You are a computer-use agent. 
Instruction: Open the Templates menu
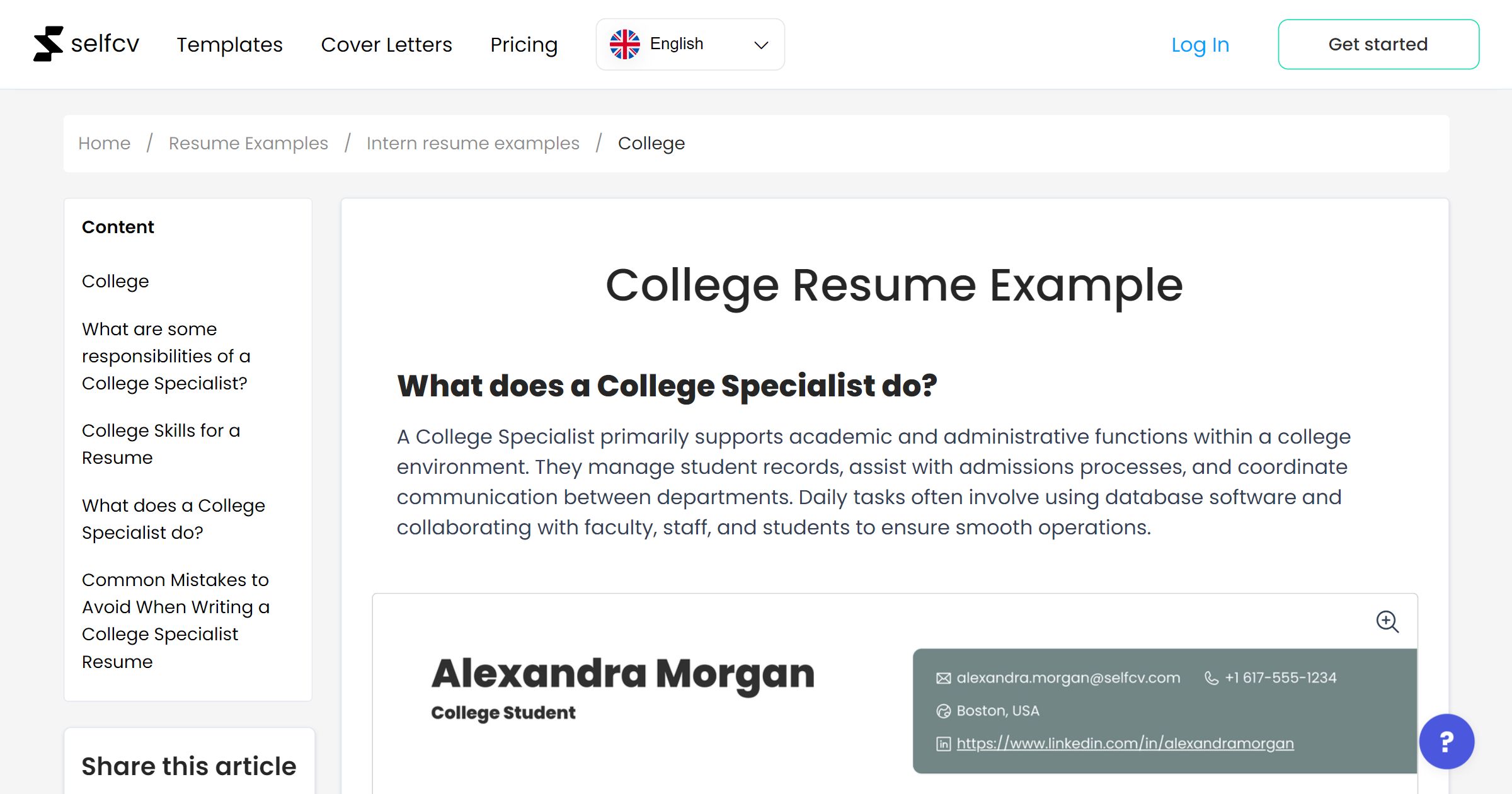[x=229, y=44]
